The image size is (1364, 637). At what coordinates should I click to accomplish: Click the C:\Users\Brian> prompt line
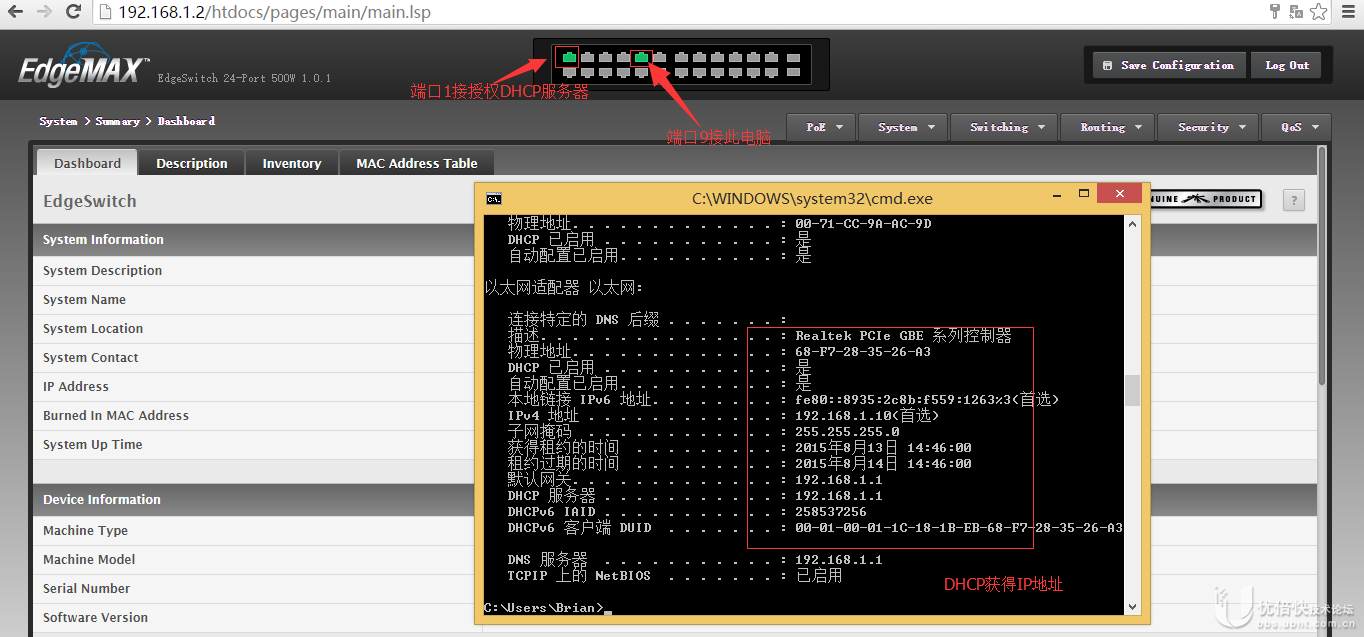545,607
